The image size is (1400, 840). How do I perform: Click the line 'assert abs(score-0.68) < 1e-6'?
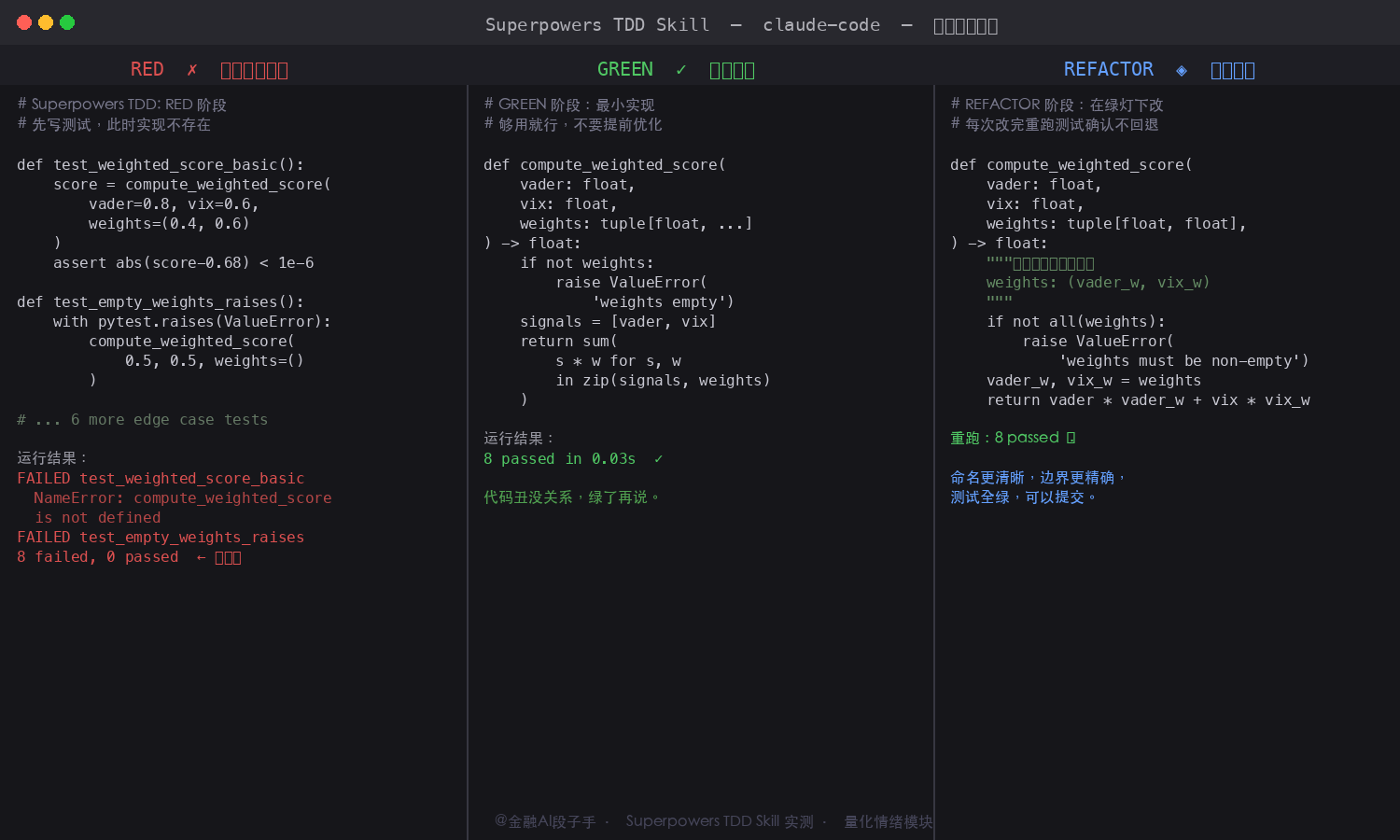pyautogui.click(x=184, y=263)
